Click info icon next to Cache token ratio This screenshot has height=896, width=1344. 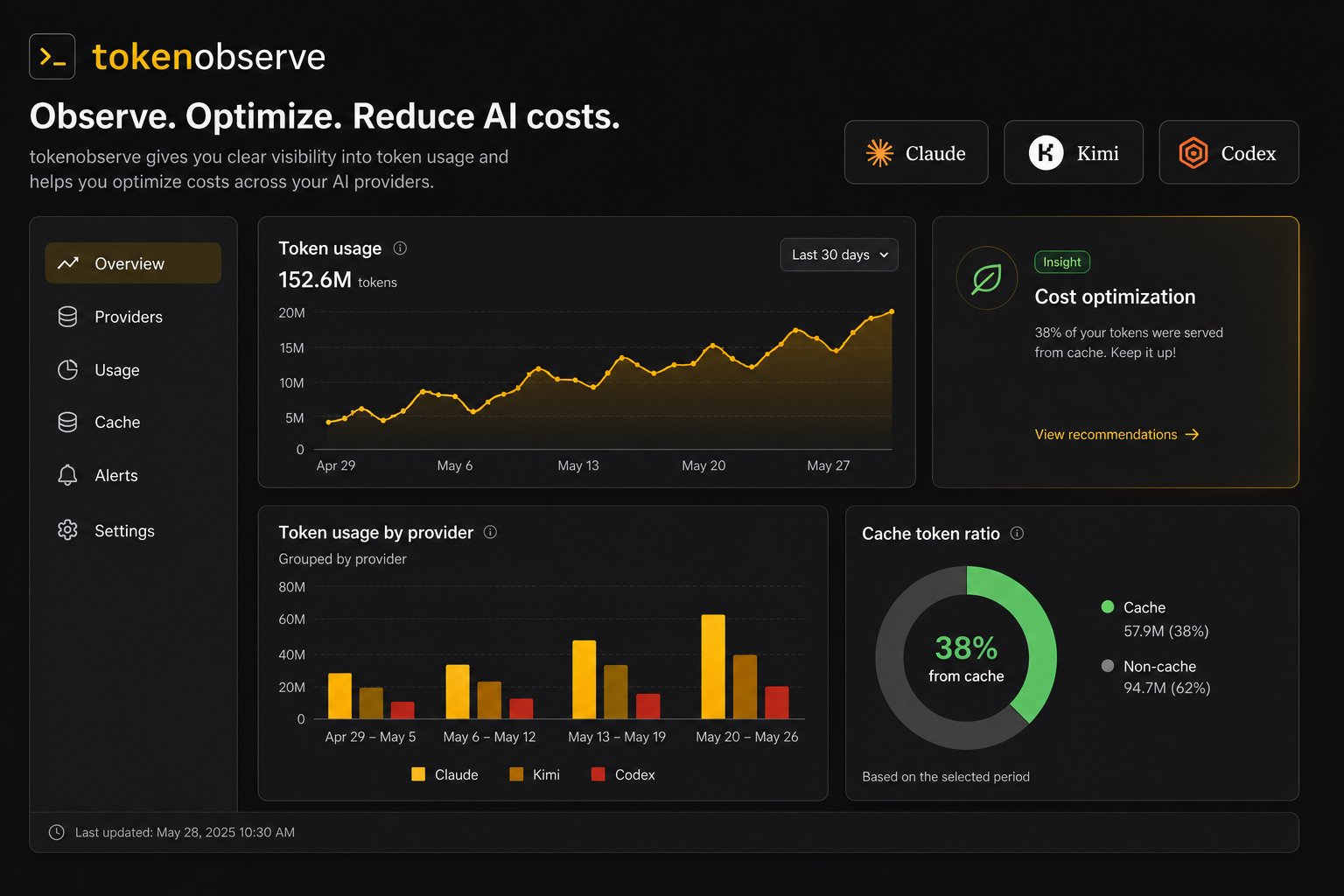click(1017, 533)
